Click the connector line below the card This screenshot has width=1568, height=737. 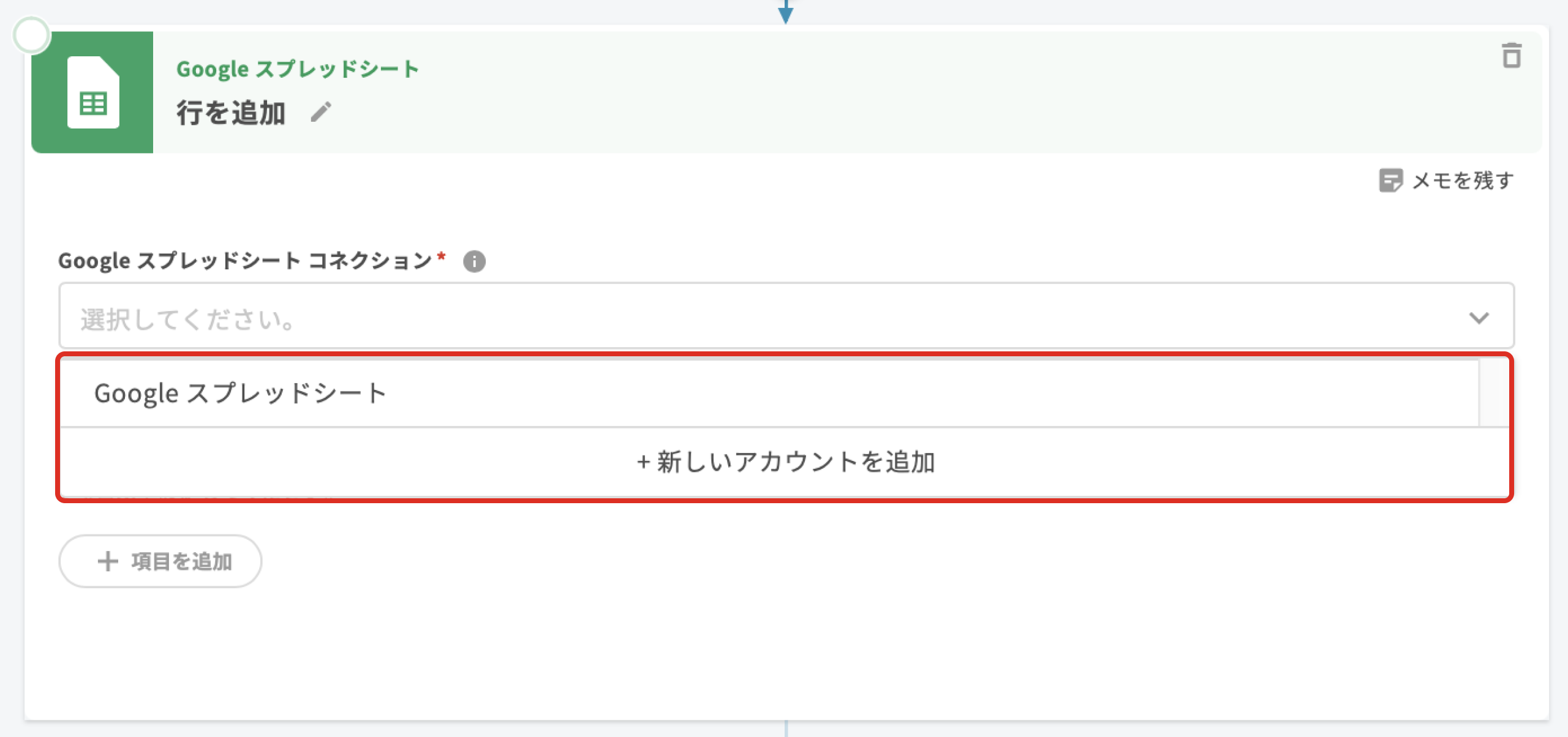(x=785, y=728)
